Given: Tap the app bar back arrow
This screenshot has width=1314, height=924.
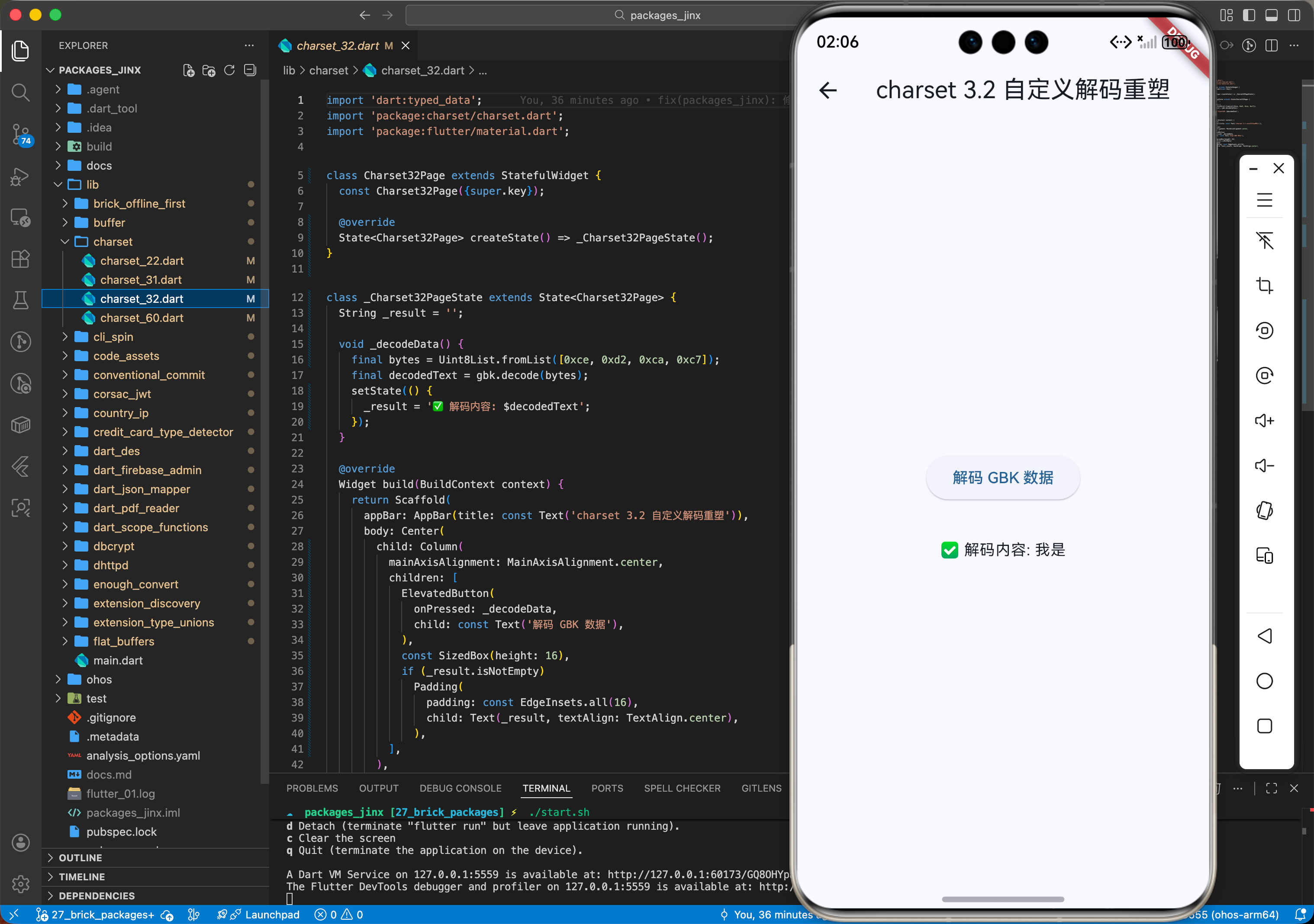Looking at the screenshot, I should point(828,90).
